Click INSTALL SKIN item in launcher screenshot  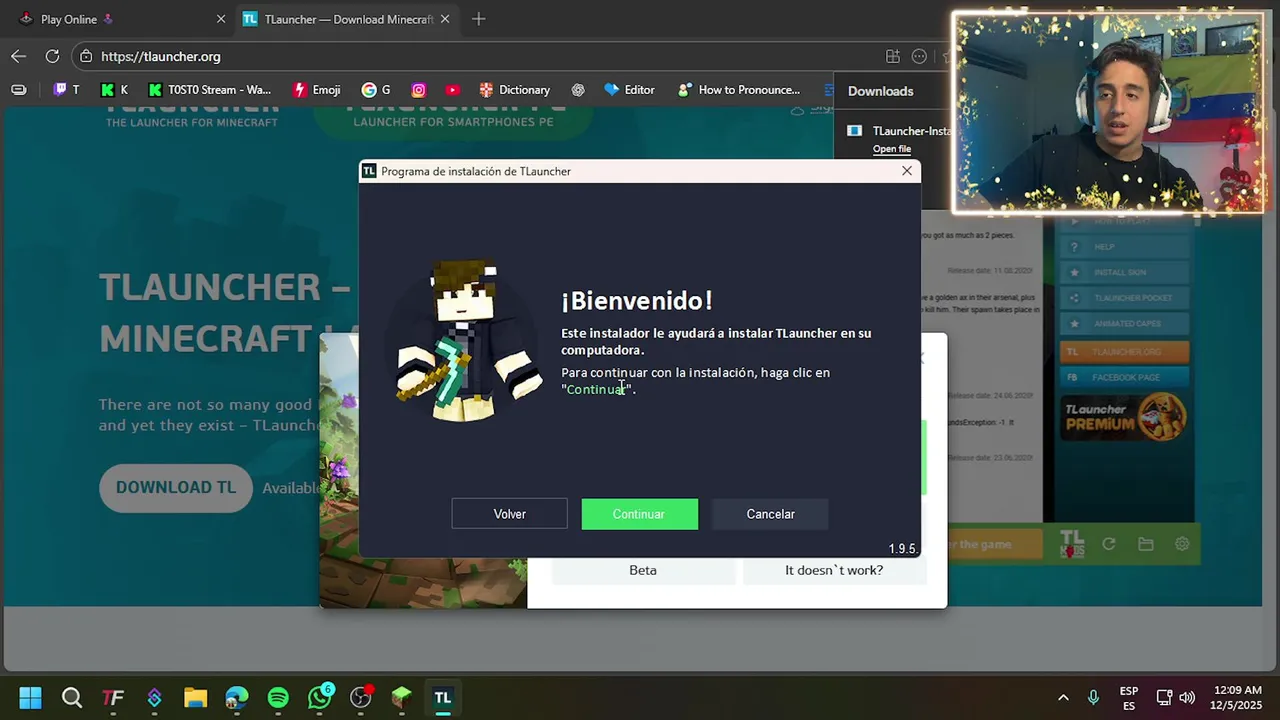[x=1125, y=272]
